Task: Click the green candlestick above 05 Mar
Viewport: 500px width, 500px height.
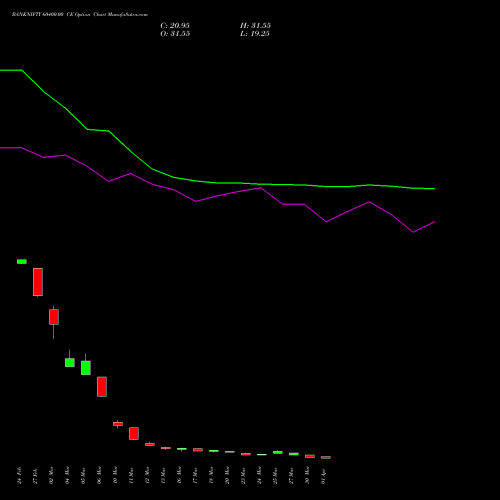Action: point(86,368)
